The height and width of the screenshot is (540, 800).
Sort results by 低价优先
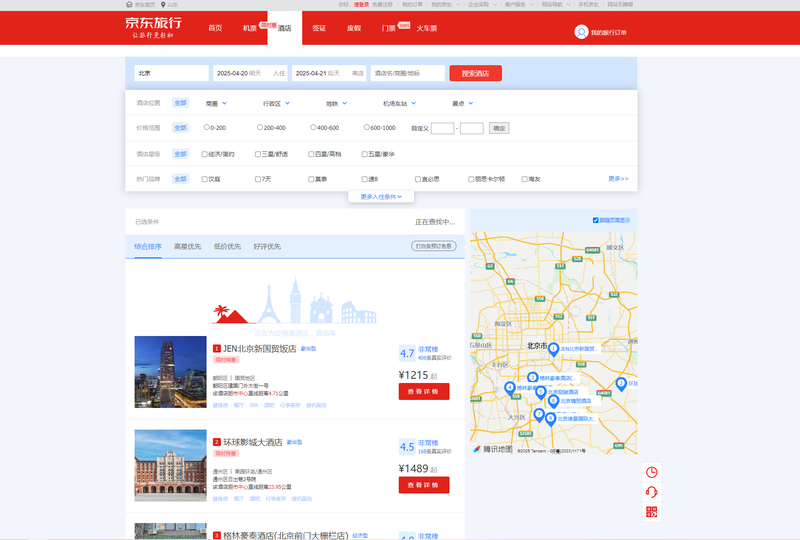[227, 247]
